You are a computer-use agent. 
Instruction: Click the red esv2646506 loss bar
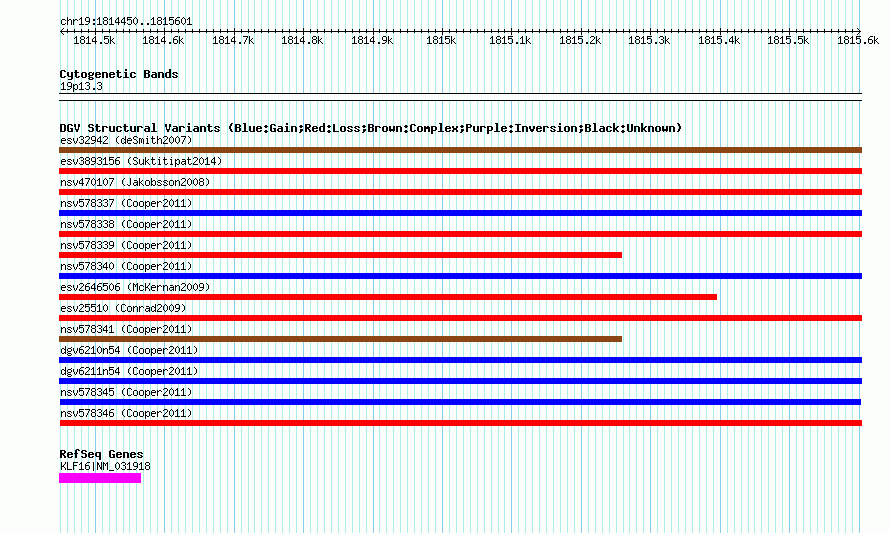pos(388,297)
